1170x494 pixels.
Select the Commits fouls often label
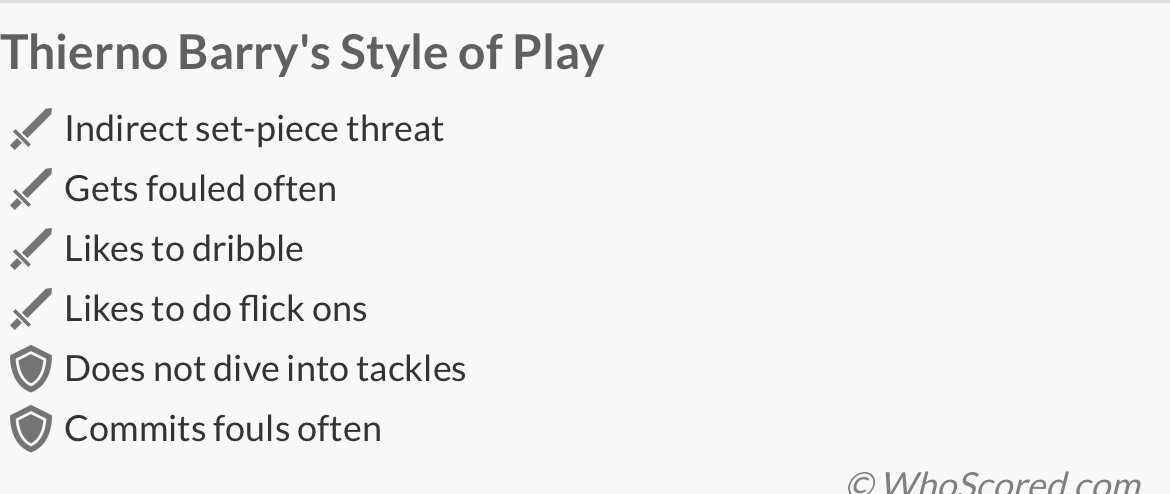click(223, 429)
